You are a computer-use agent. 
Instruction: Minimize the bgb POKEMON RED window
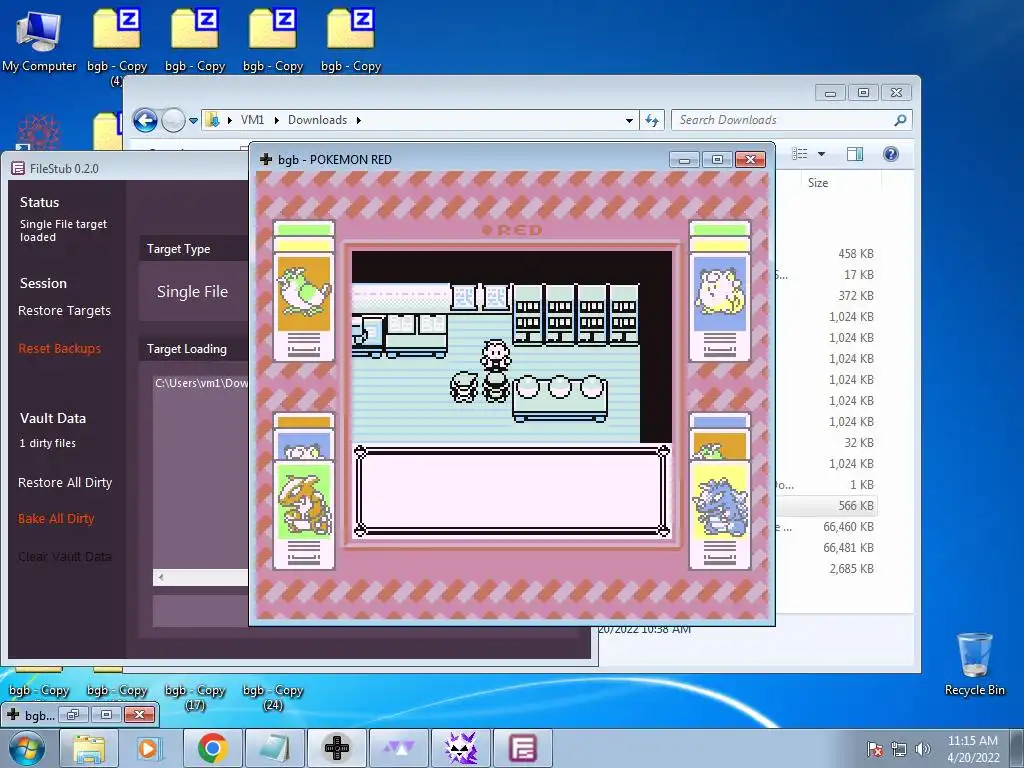(x=684, y=160)
